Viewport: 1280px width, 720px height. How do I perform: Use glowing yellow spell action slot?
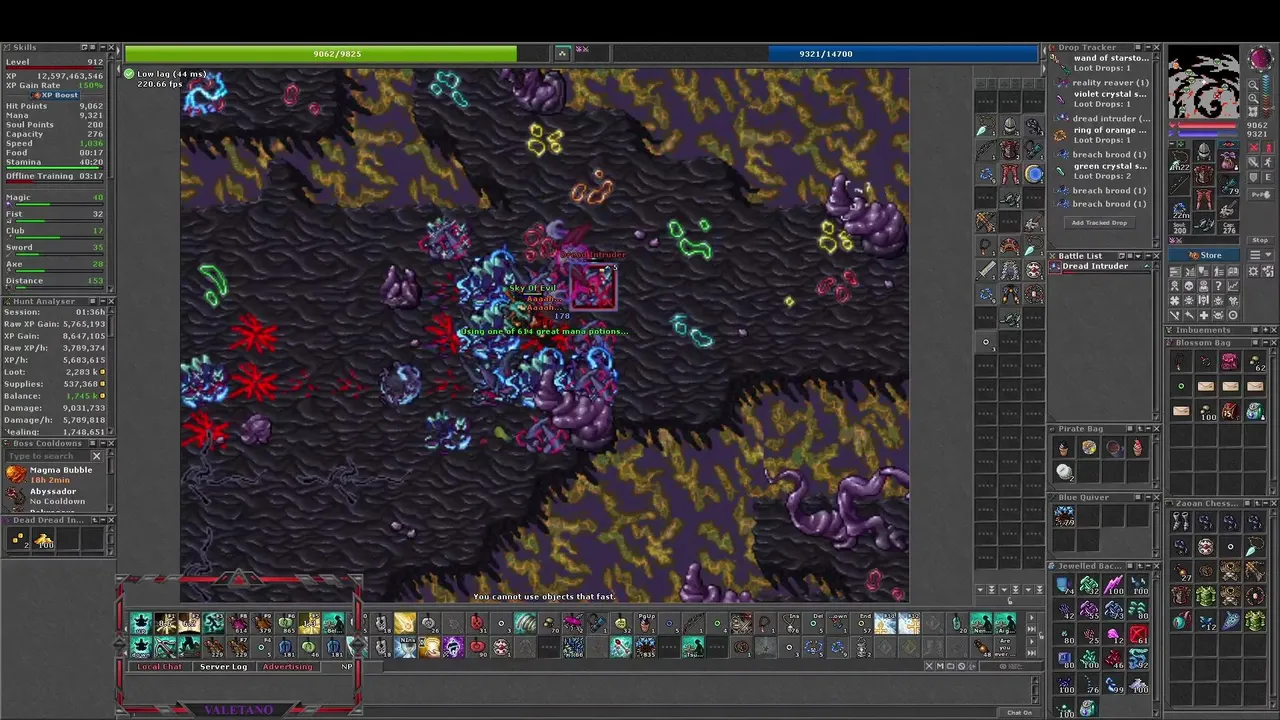coord(405,623)
